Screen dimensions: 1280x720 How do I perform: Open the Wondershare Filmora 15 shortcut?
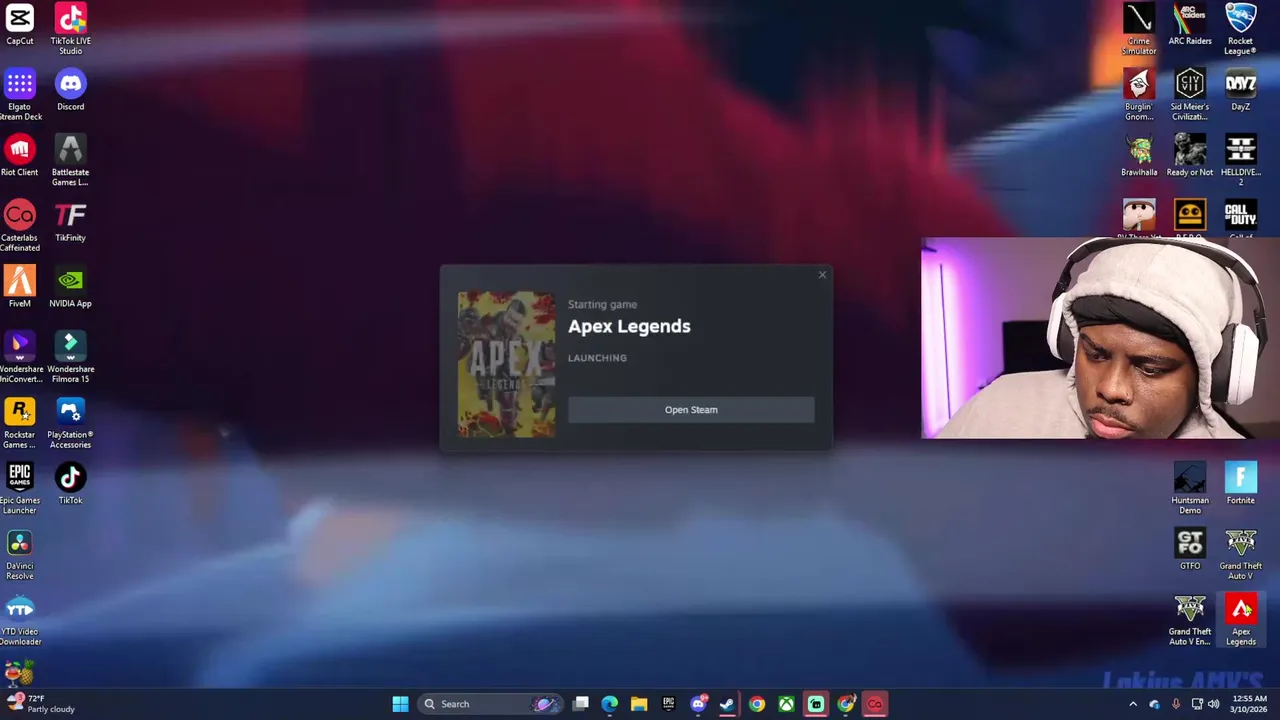70,358
